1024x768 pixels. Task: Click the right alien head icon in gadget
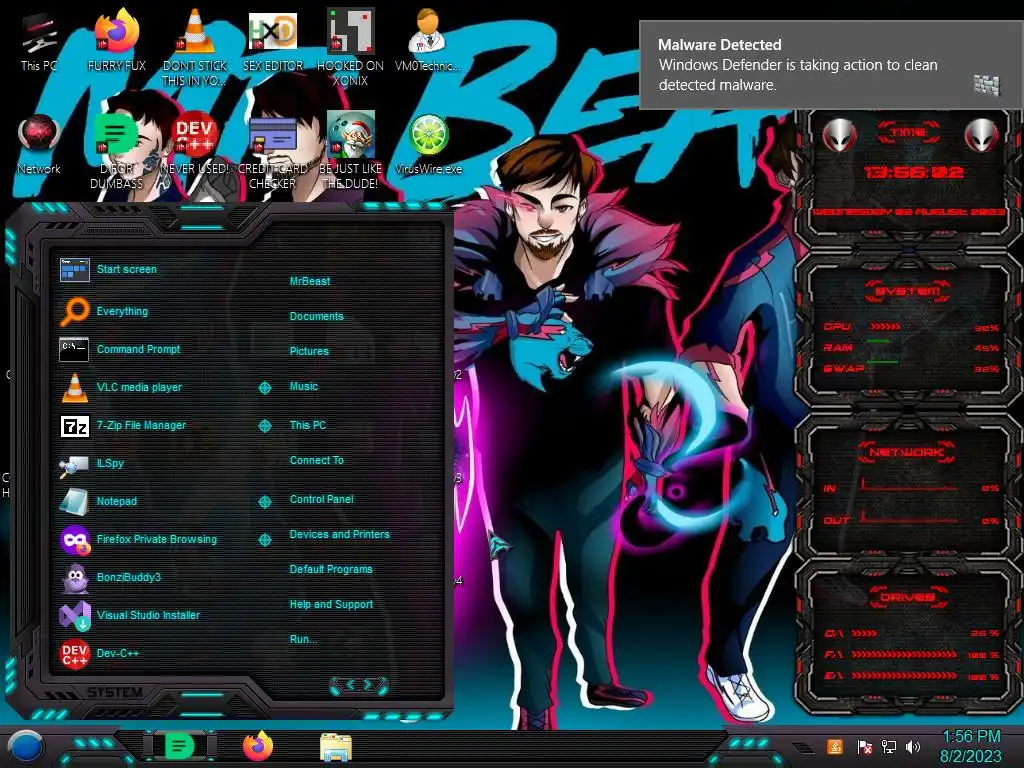tap(981, 135)
